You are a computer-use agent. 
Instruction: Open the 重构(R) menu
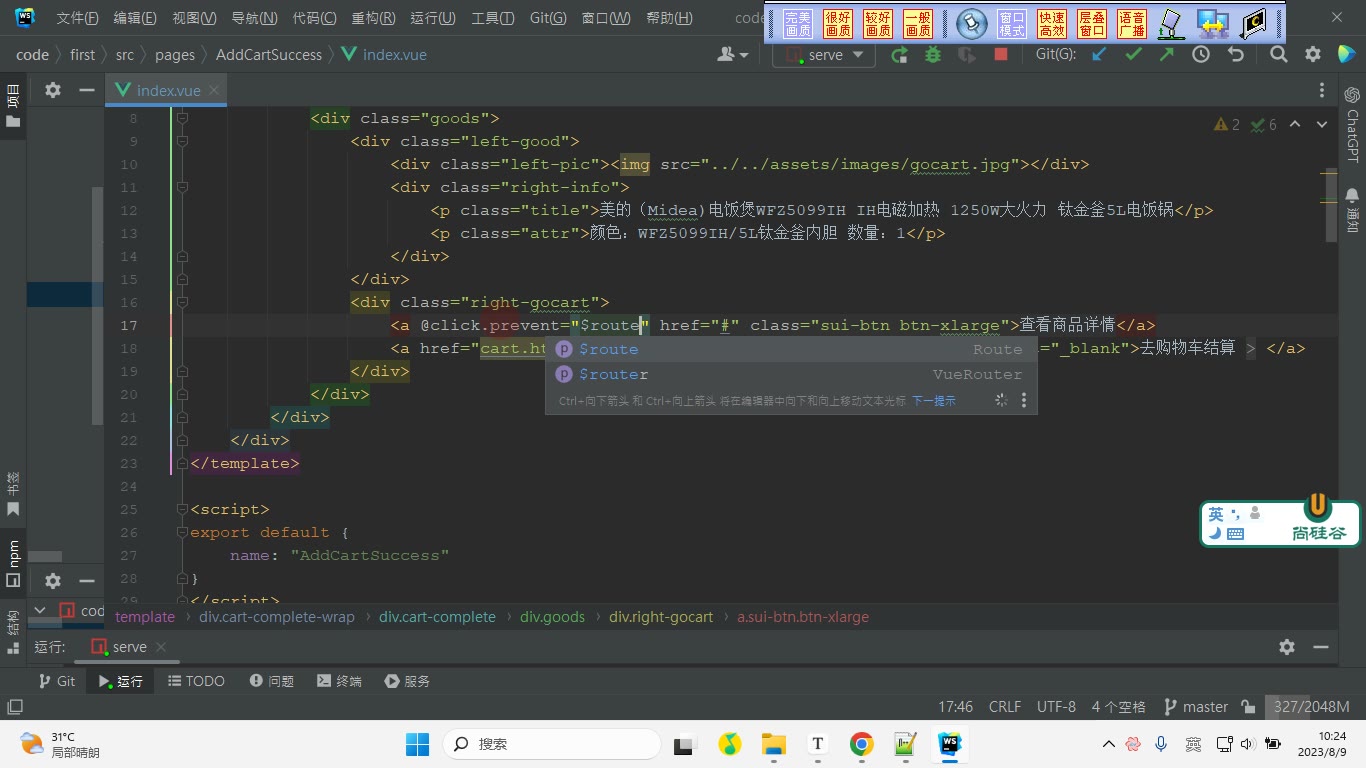[373, 18]
